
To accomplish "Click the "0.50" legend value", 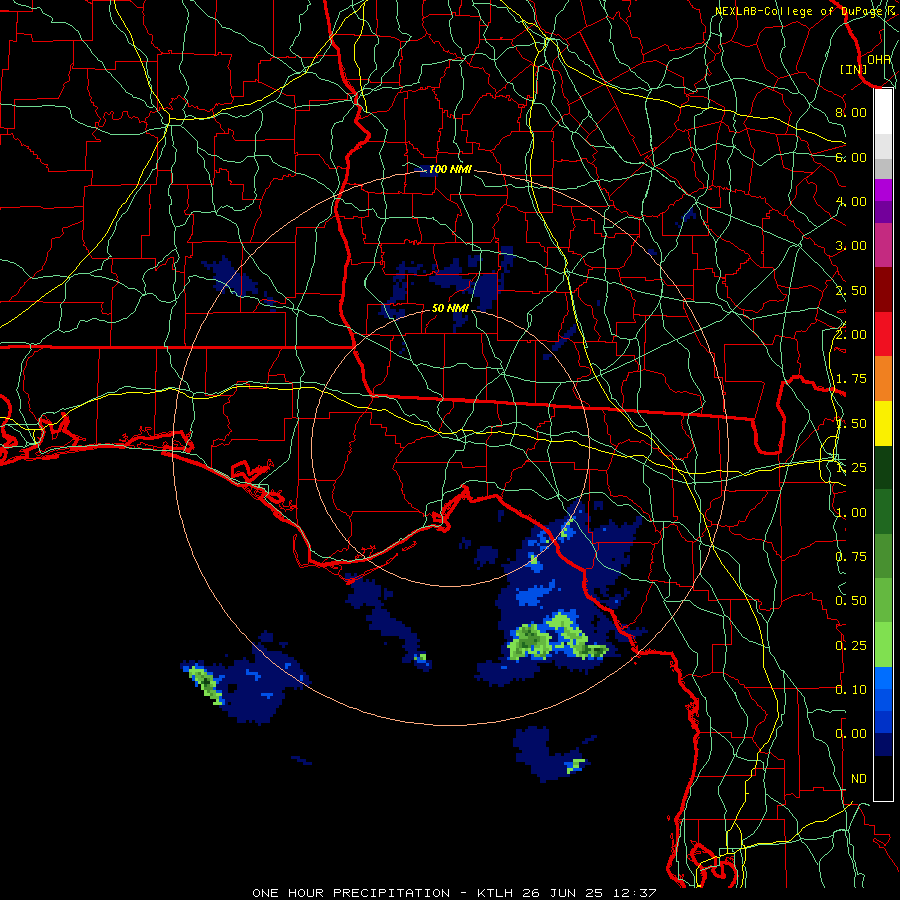I will (851, 601).
